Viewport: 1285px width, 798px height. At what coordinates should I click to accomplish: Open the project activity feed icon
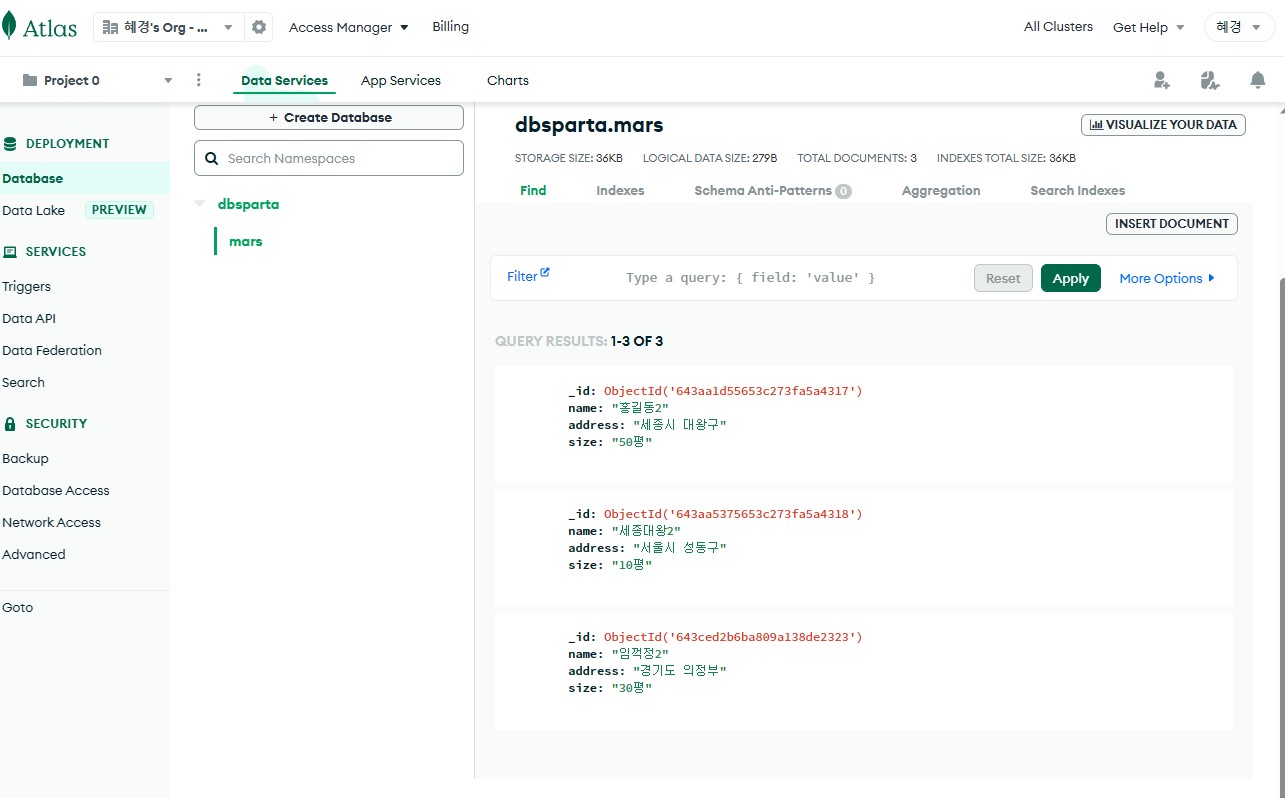pos(1210,80)
